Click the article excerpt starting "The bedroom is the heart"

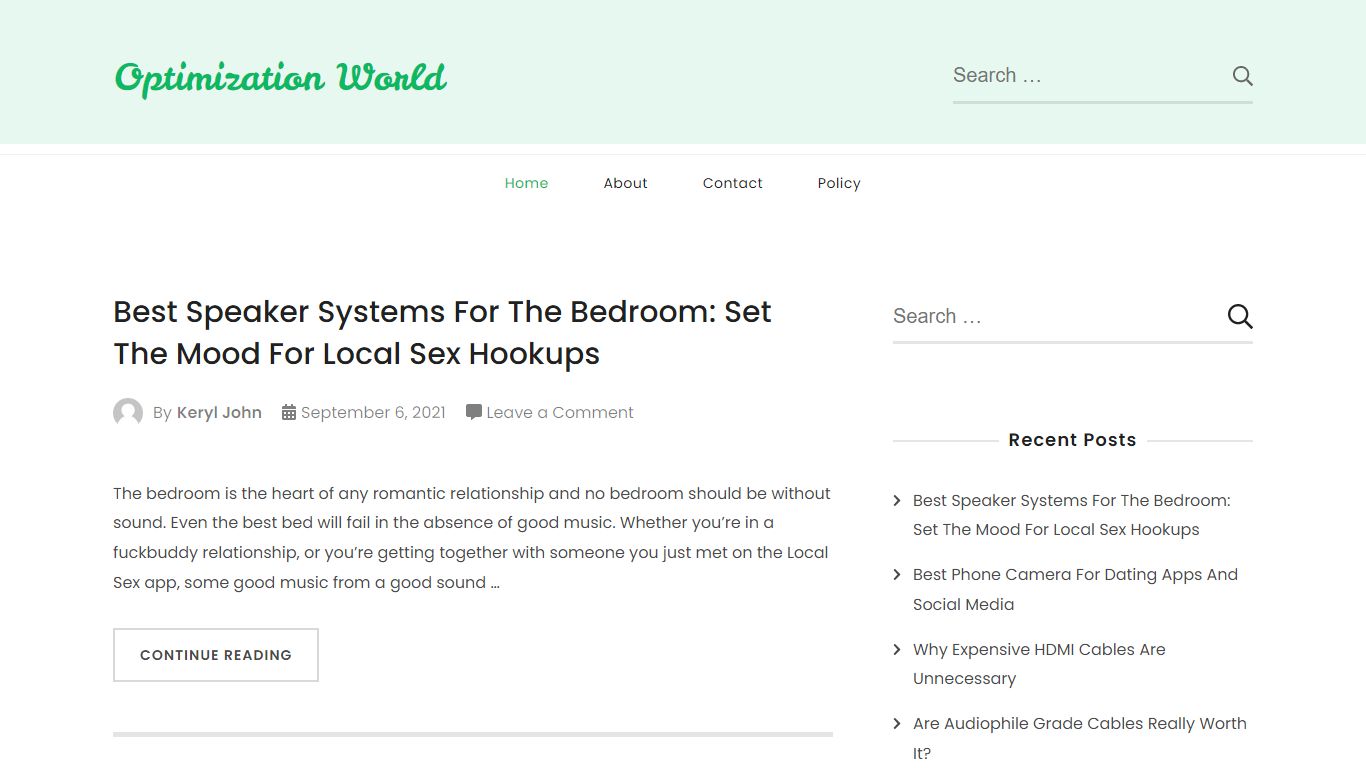(472, 538)
